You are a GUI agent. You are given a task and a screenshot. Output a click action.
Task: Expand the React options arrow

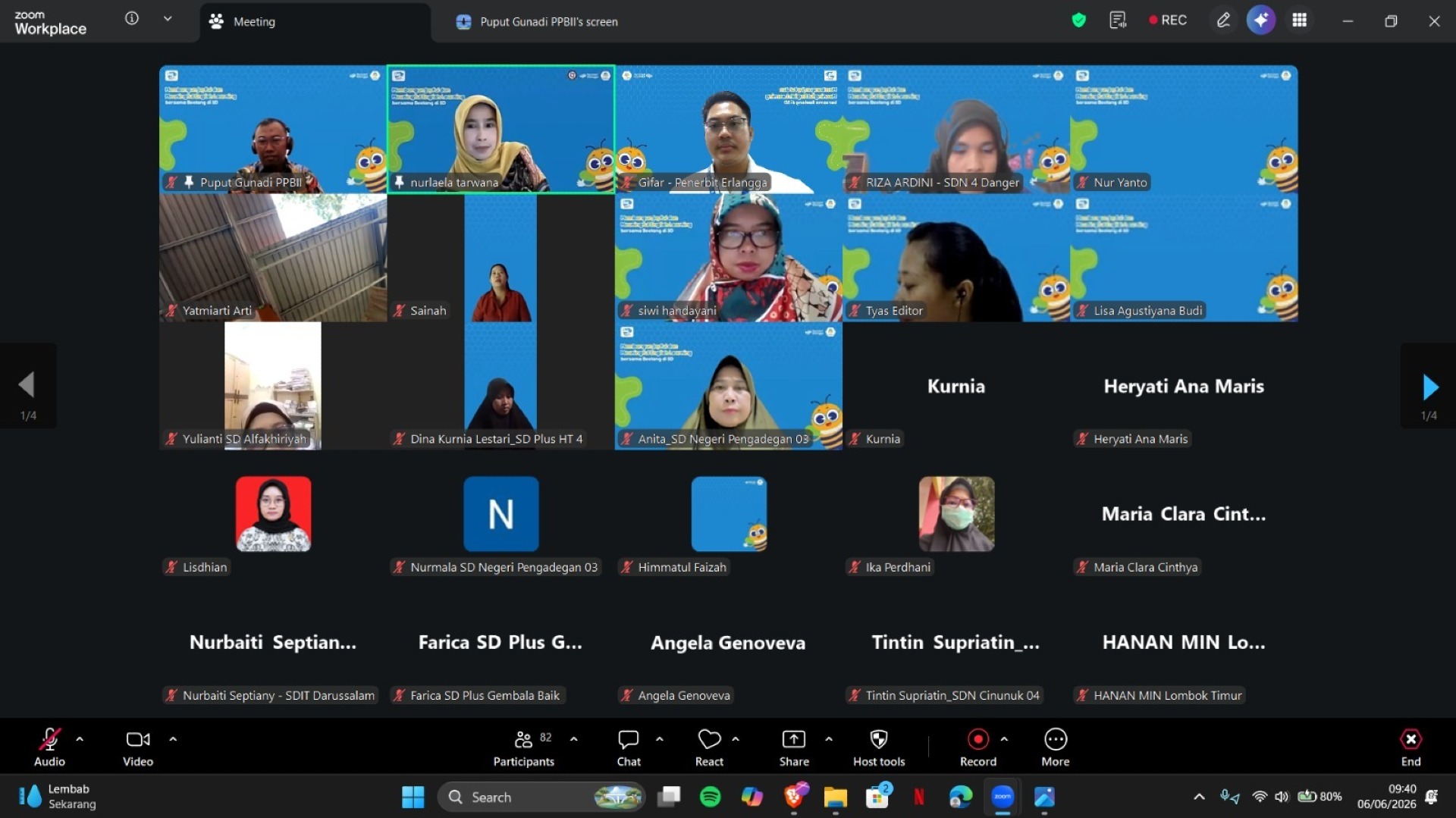(736, 738)
